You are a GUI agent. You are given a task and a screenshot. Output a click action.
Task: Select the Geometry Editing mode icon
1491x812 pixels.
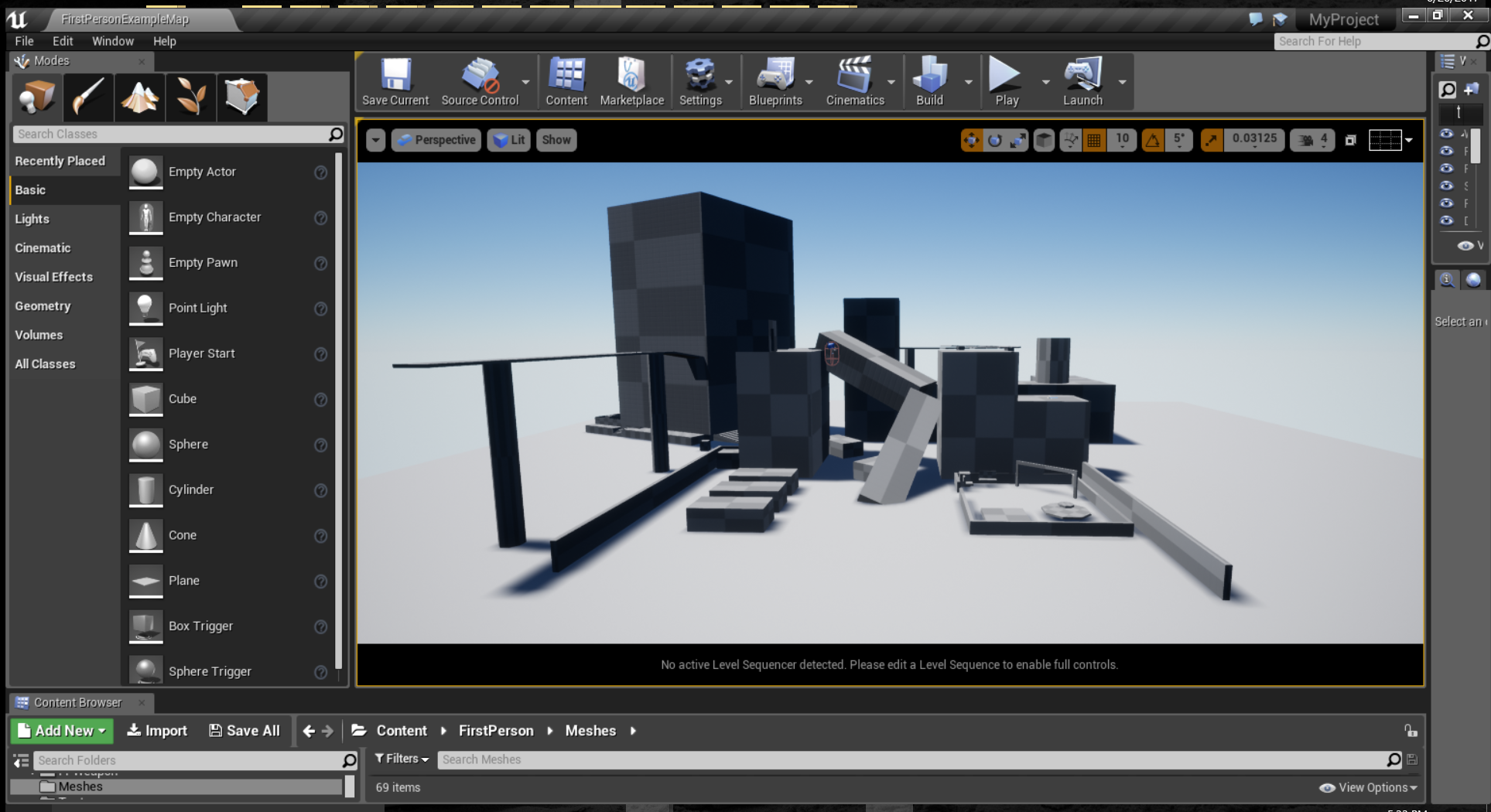click(242, 97)
